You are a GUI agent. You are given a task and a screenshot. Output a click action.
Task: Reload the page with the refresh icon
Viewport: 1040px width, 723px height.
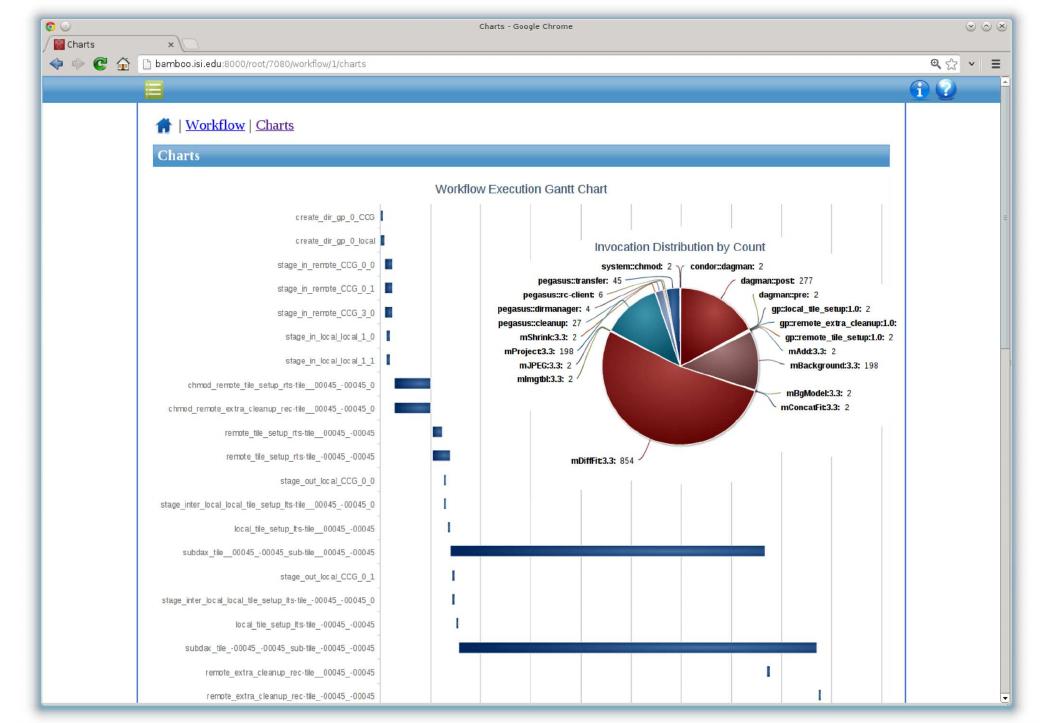(101, 64)
